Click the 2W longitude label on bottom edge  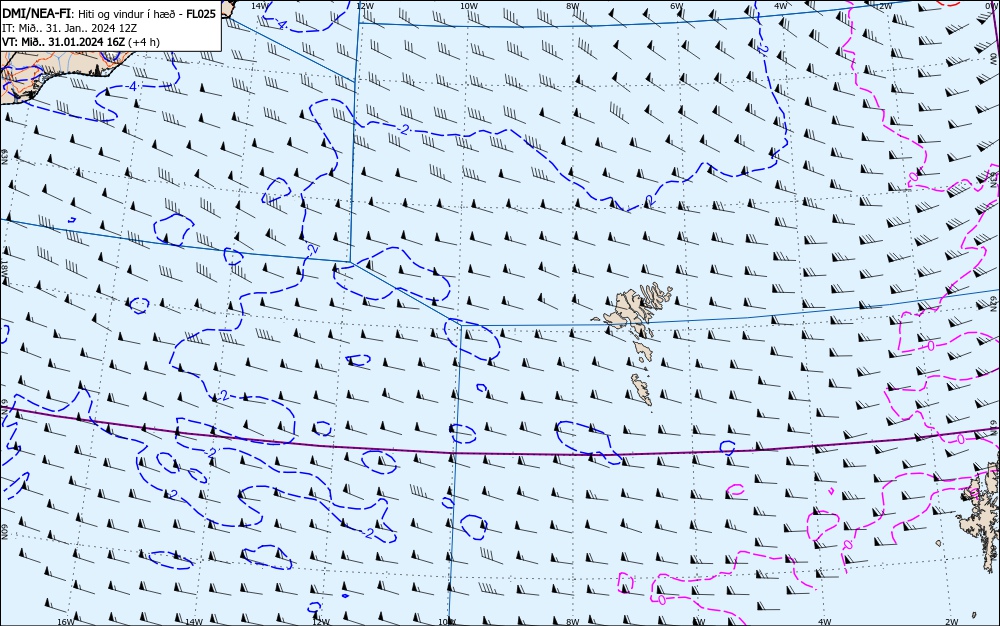tap(952, 622)
